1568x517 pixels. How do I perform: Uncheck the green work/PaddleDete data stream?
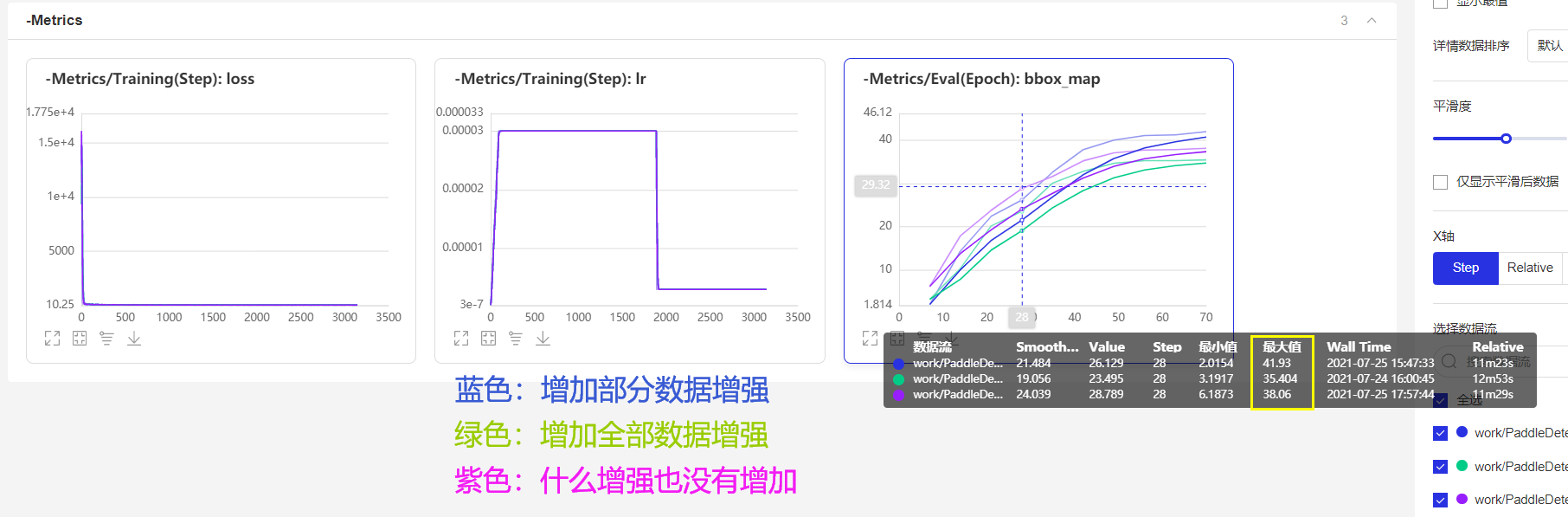tap(1441, 467)
